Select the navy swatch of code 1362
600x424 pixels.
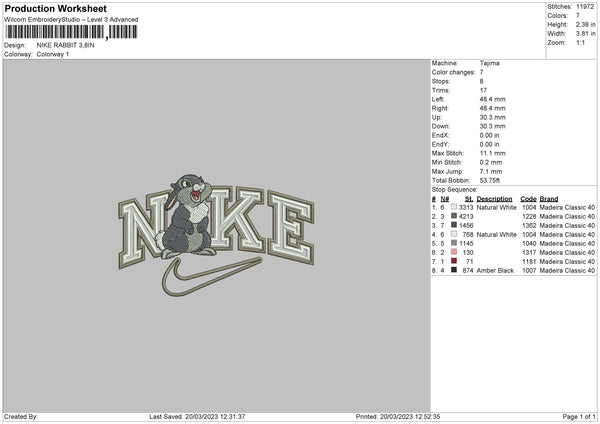pos(454,225)
